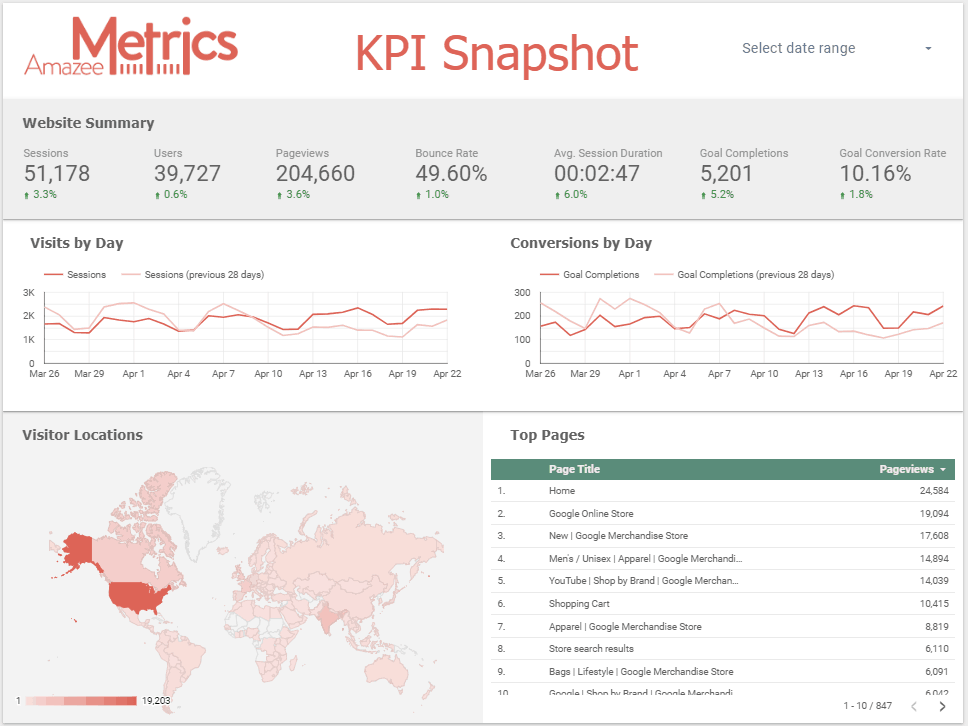
Task: Click New | Google Merchandise Store row
Action: tap(723, 536)
